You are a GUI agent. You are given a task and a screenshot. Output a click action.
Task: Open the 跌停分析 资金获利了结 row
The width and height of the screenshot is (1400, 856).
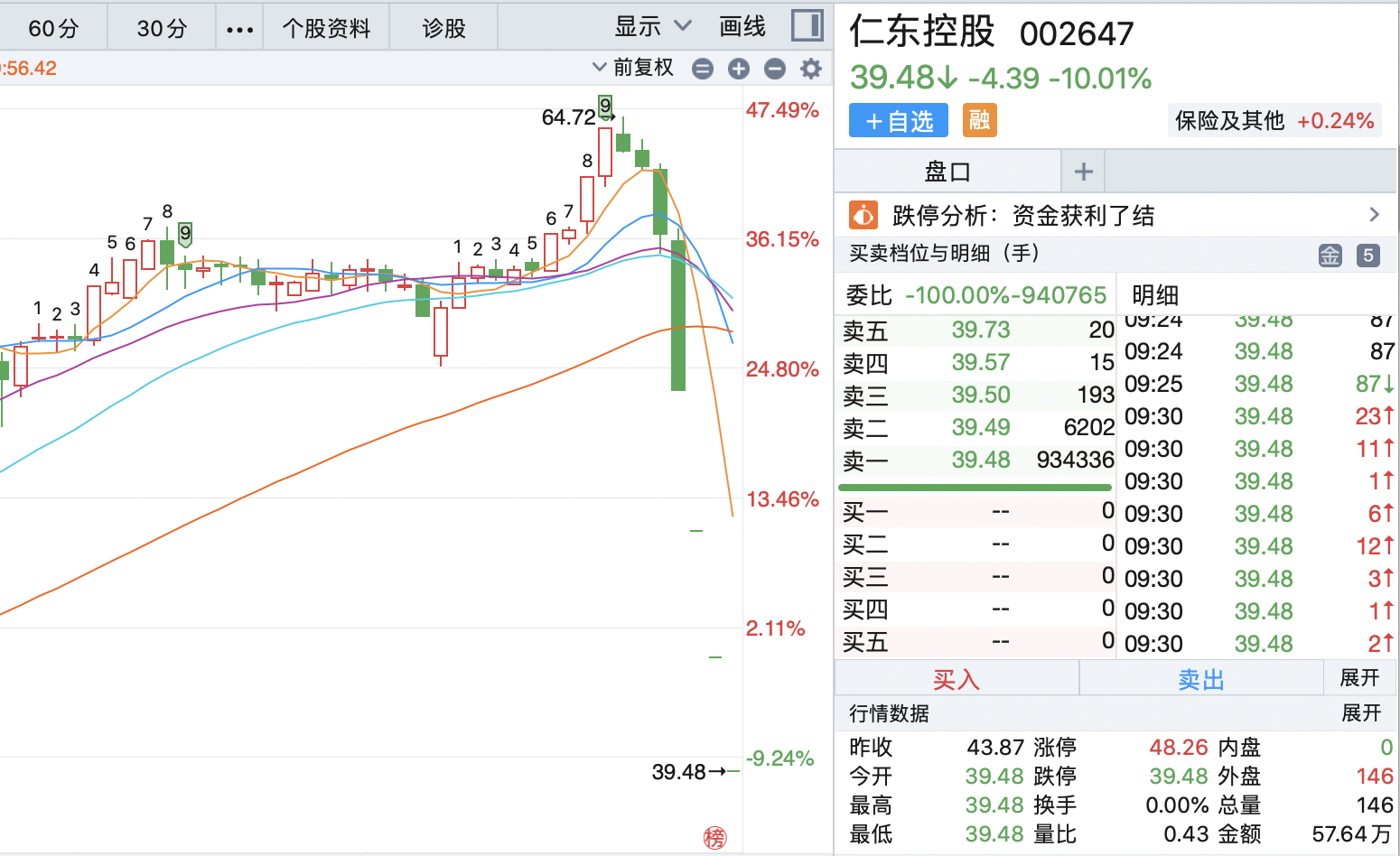coord(1116,215)
